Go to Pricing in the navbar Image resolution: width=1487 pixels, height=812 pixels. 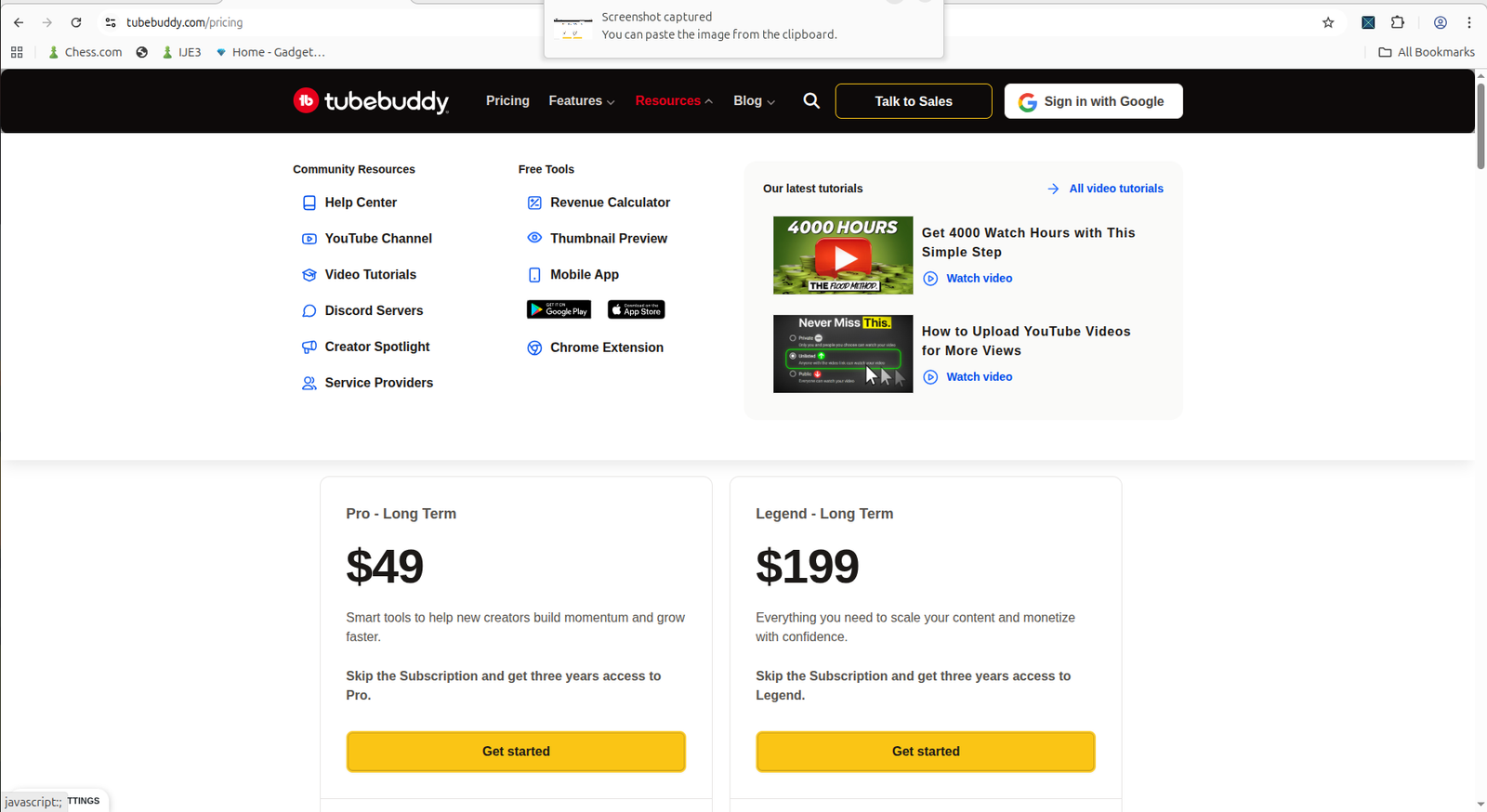(x=507, y=100)
